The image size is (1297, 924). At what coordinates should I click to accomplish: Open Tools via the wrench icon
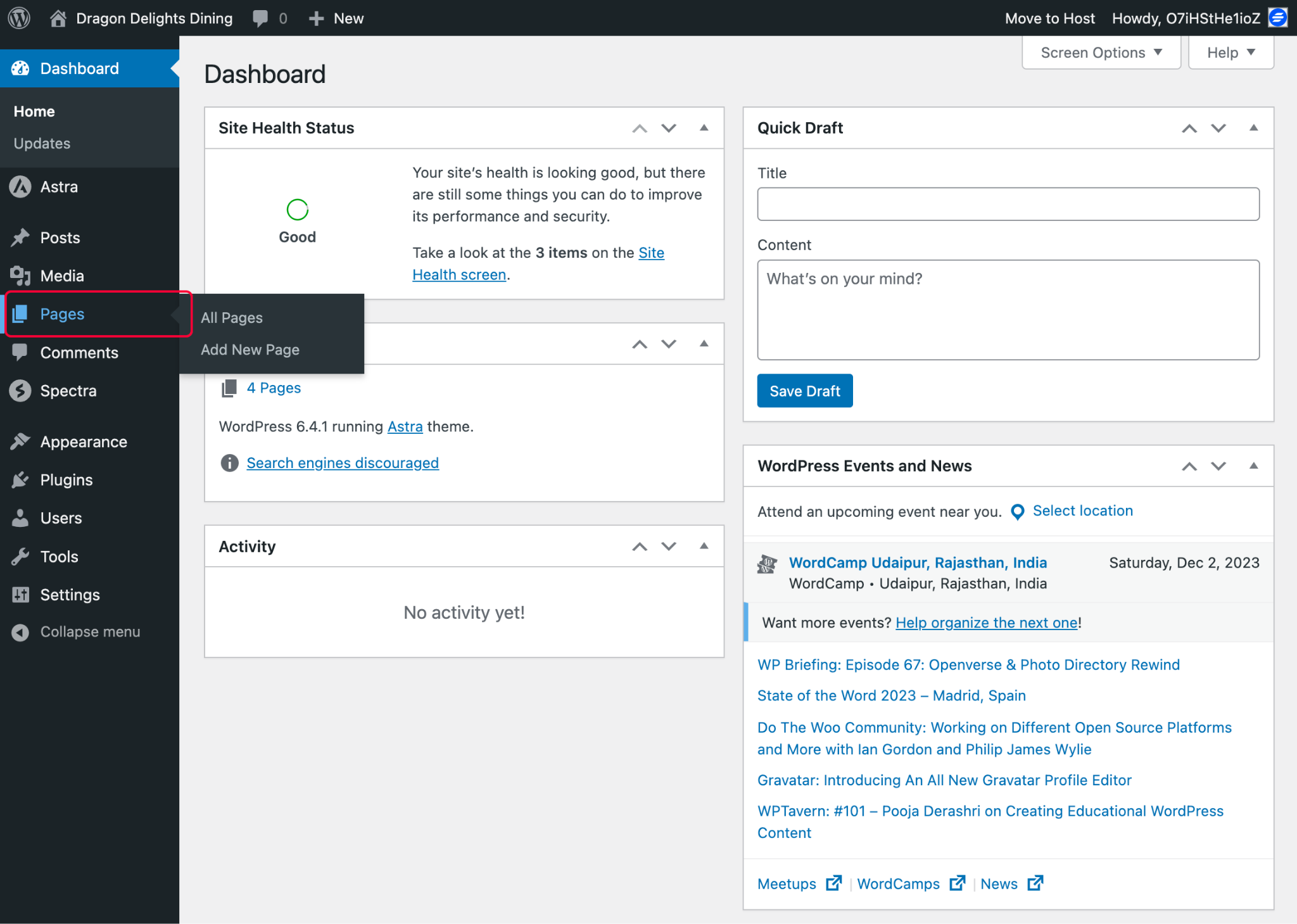[21, 557]
